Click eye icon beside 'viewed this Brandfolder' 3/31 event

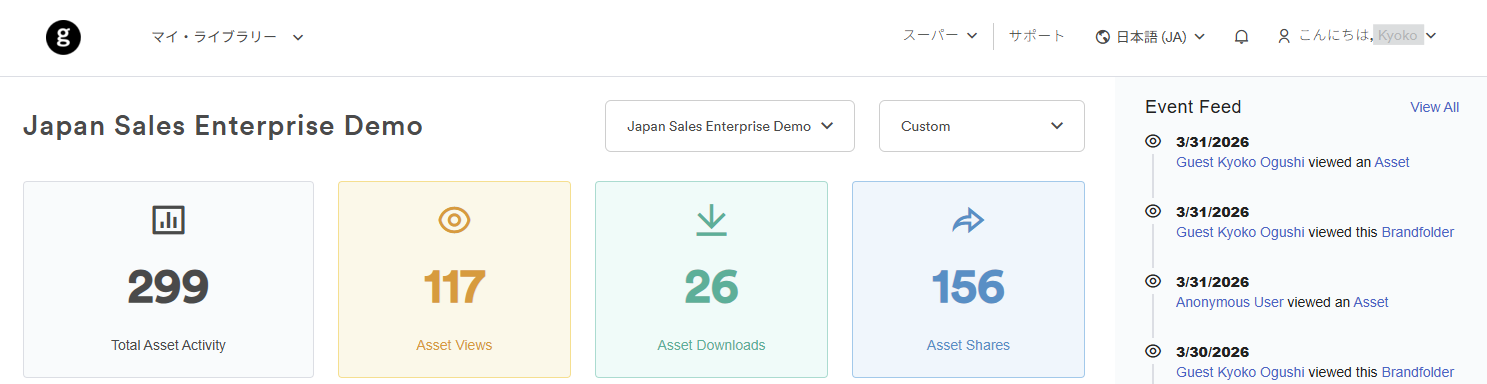(1152, 211)
